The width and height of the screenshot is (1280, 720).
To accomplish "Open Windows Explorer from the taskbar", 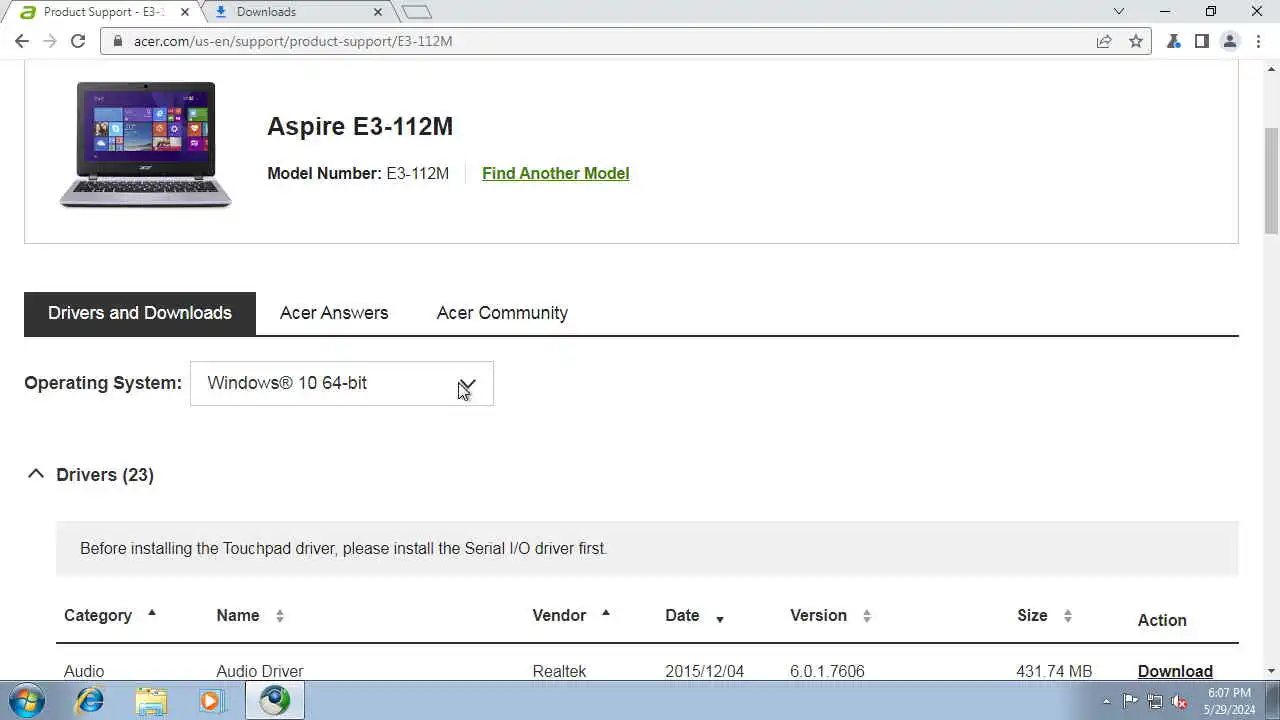I will click(x=151, y=701).
